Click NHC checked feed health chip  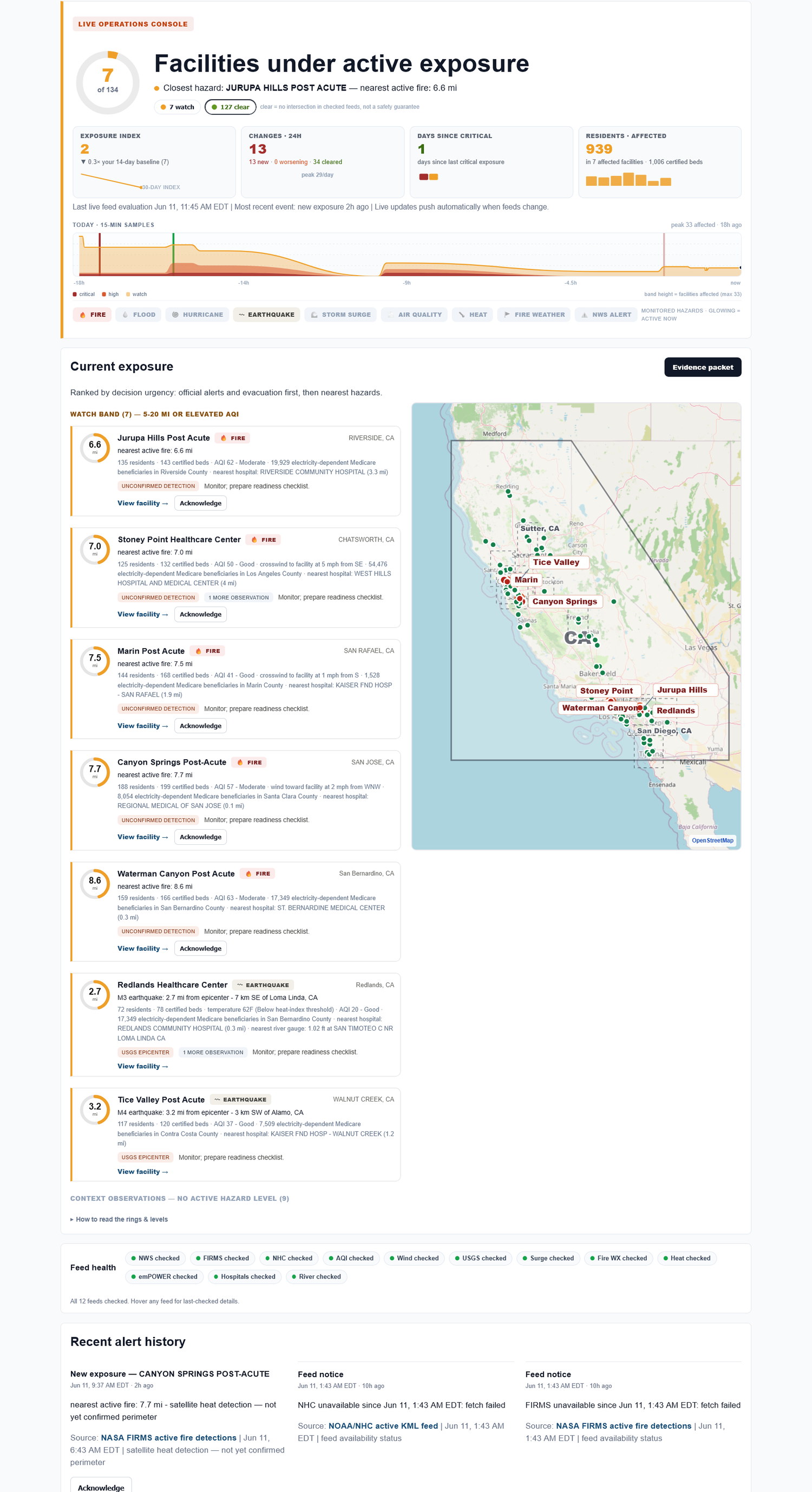click(x=289, y=1259)
